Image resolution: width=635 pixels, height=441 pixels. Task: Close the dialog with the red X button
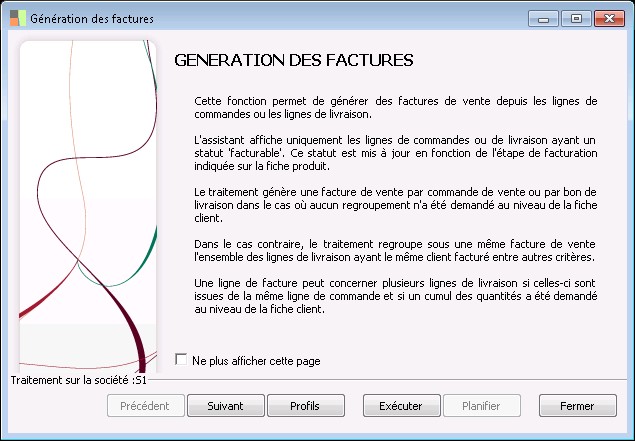[x=606, y=18]
